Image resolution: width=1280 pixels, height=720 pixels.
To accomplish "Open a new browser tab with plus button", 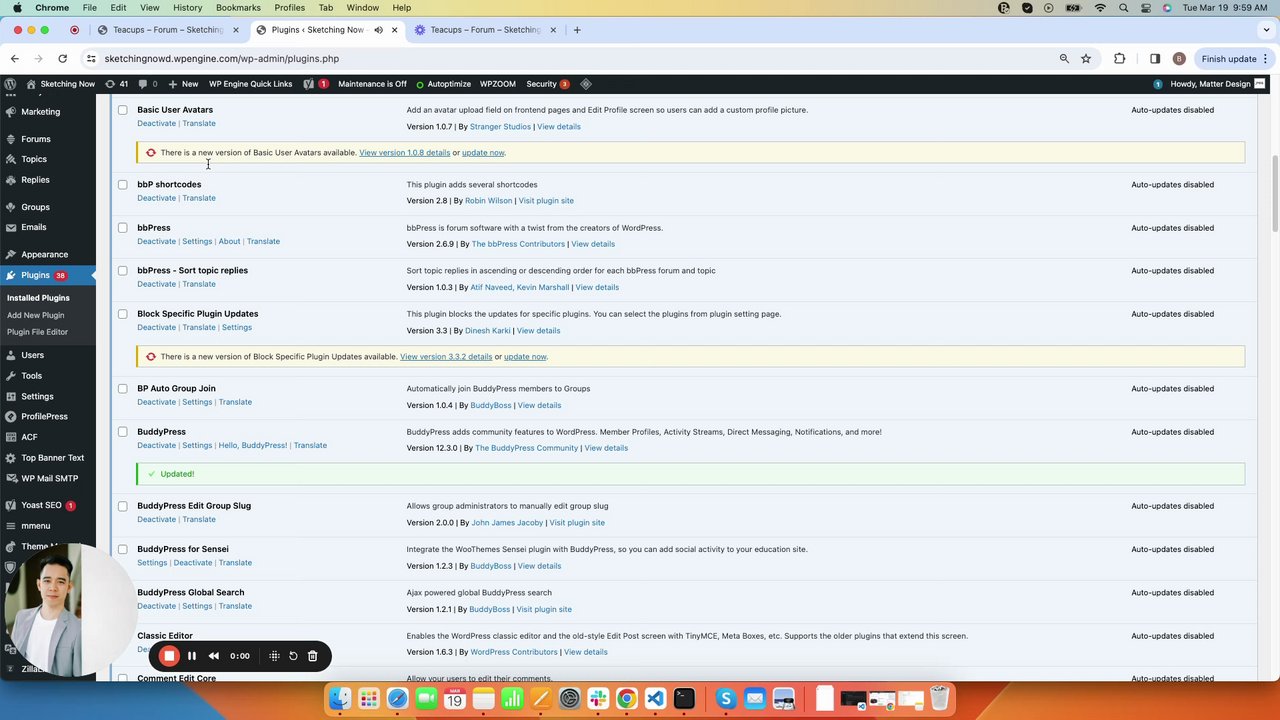I will pyautogui.click(x=577, y=30).
